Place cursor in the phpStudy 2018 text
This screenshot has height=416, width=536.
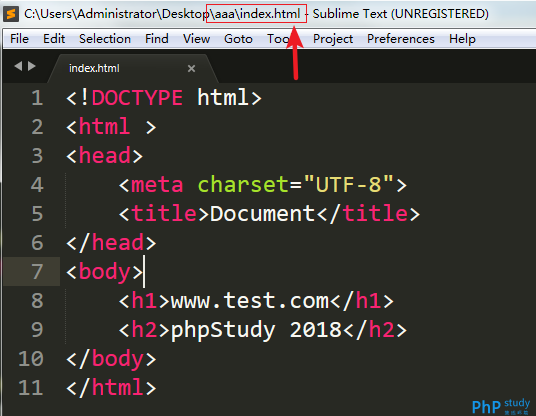(256, 330)
